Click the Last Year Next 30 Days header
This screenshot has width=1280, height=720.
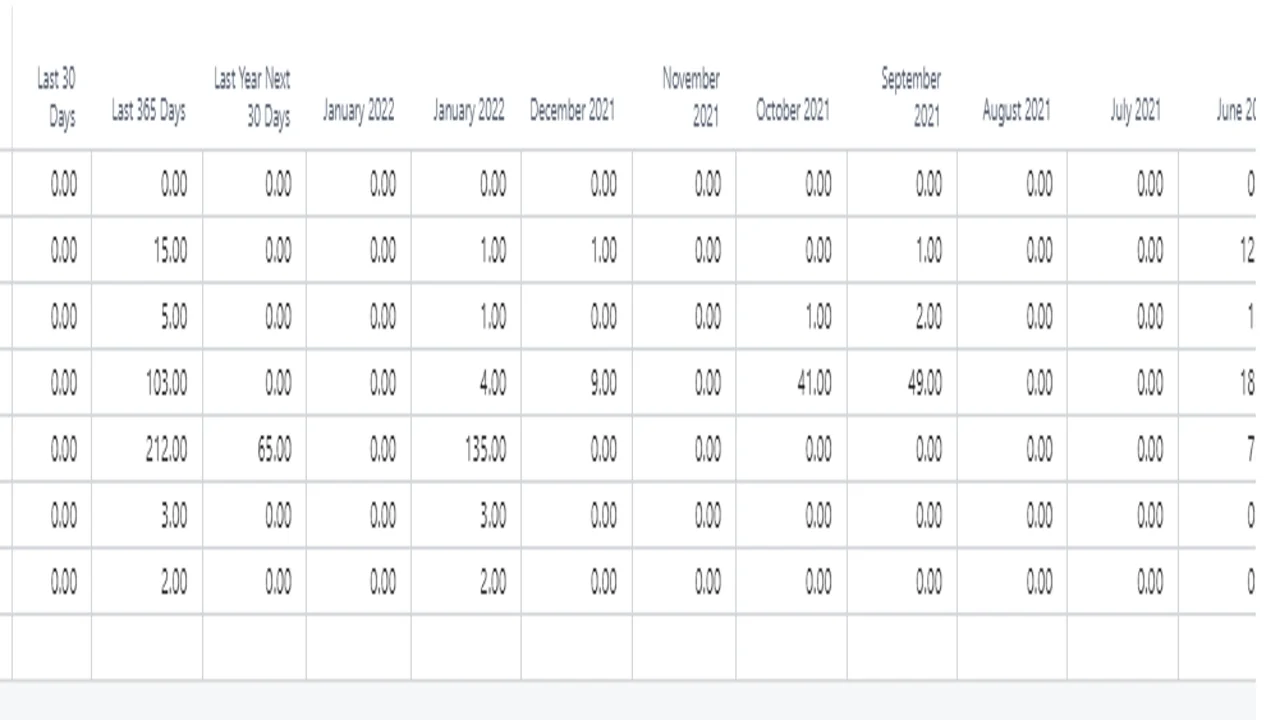pos(252,97)
